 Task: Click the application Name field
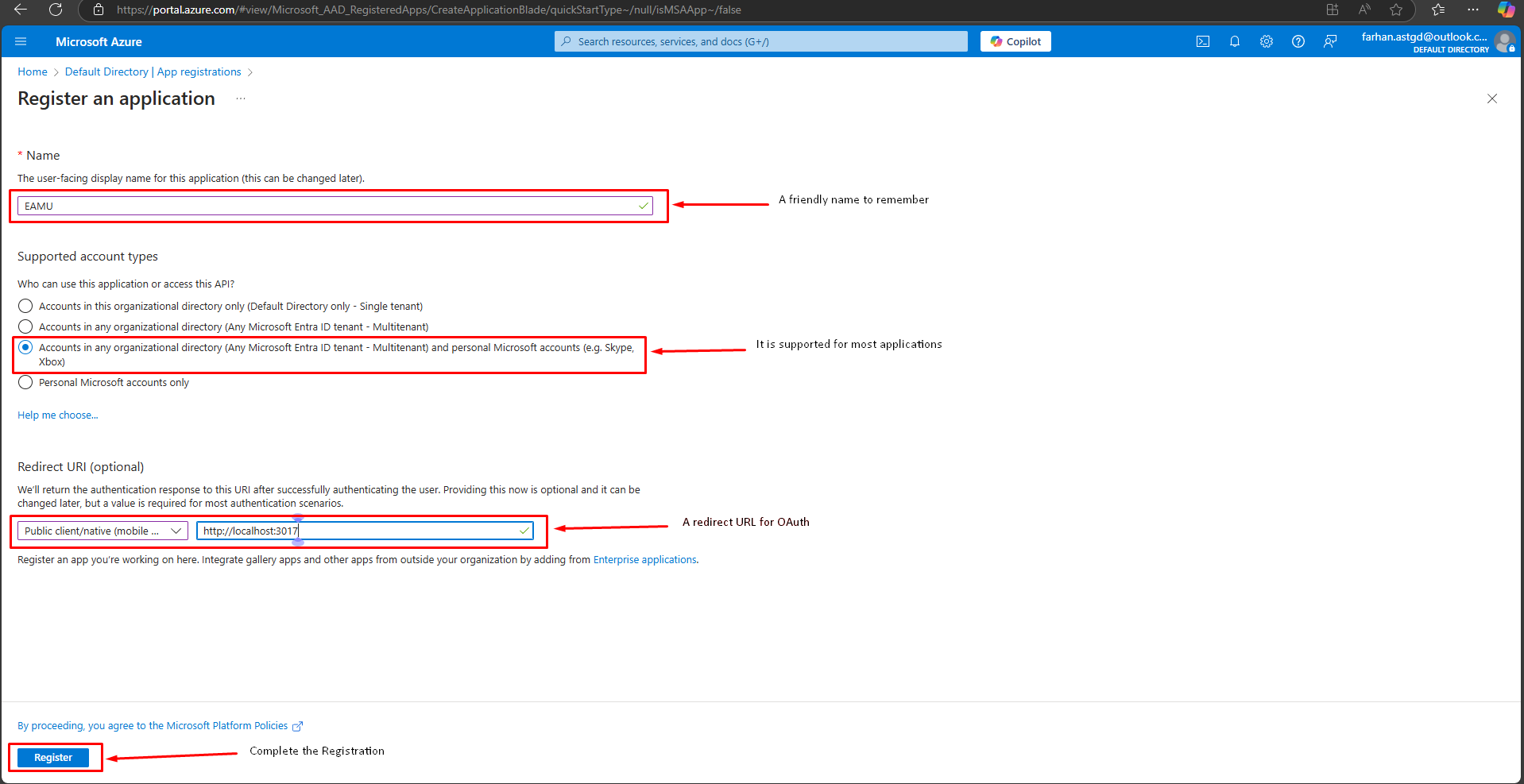(335, 206)
